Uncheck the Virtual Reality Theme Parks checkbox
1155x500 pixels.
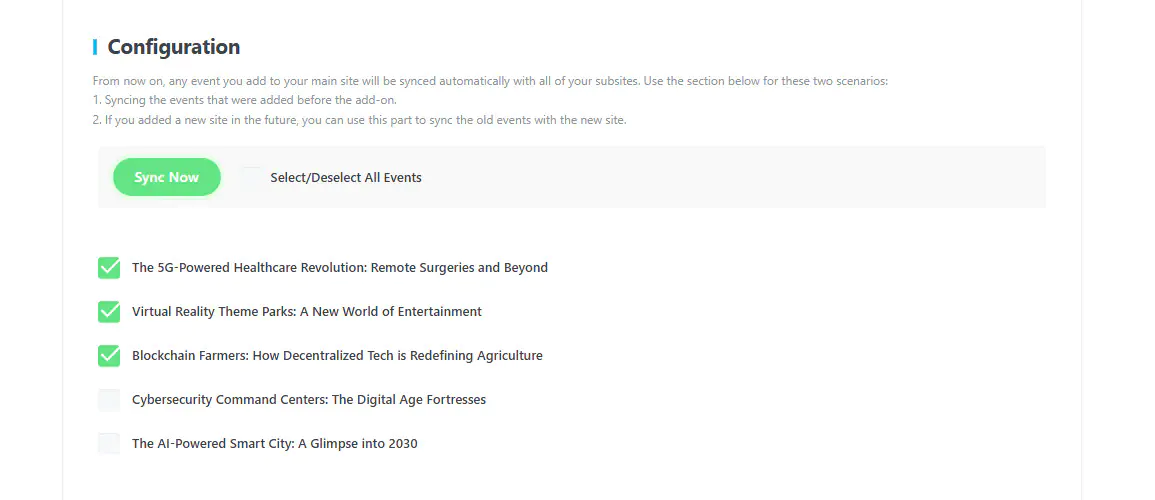click(109, 312)
